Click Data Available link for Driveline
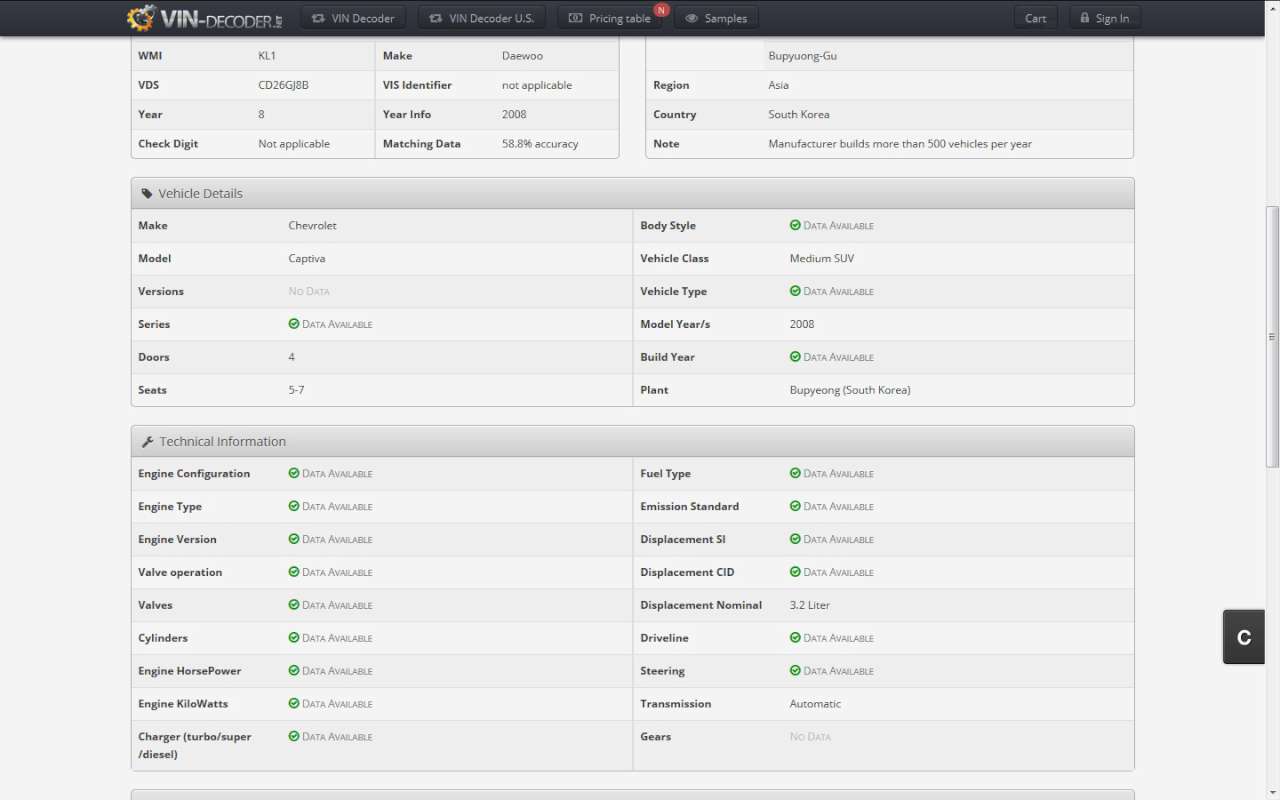 coord(838,638)
